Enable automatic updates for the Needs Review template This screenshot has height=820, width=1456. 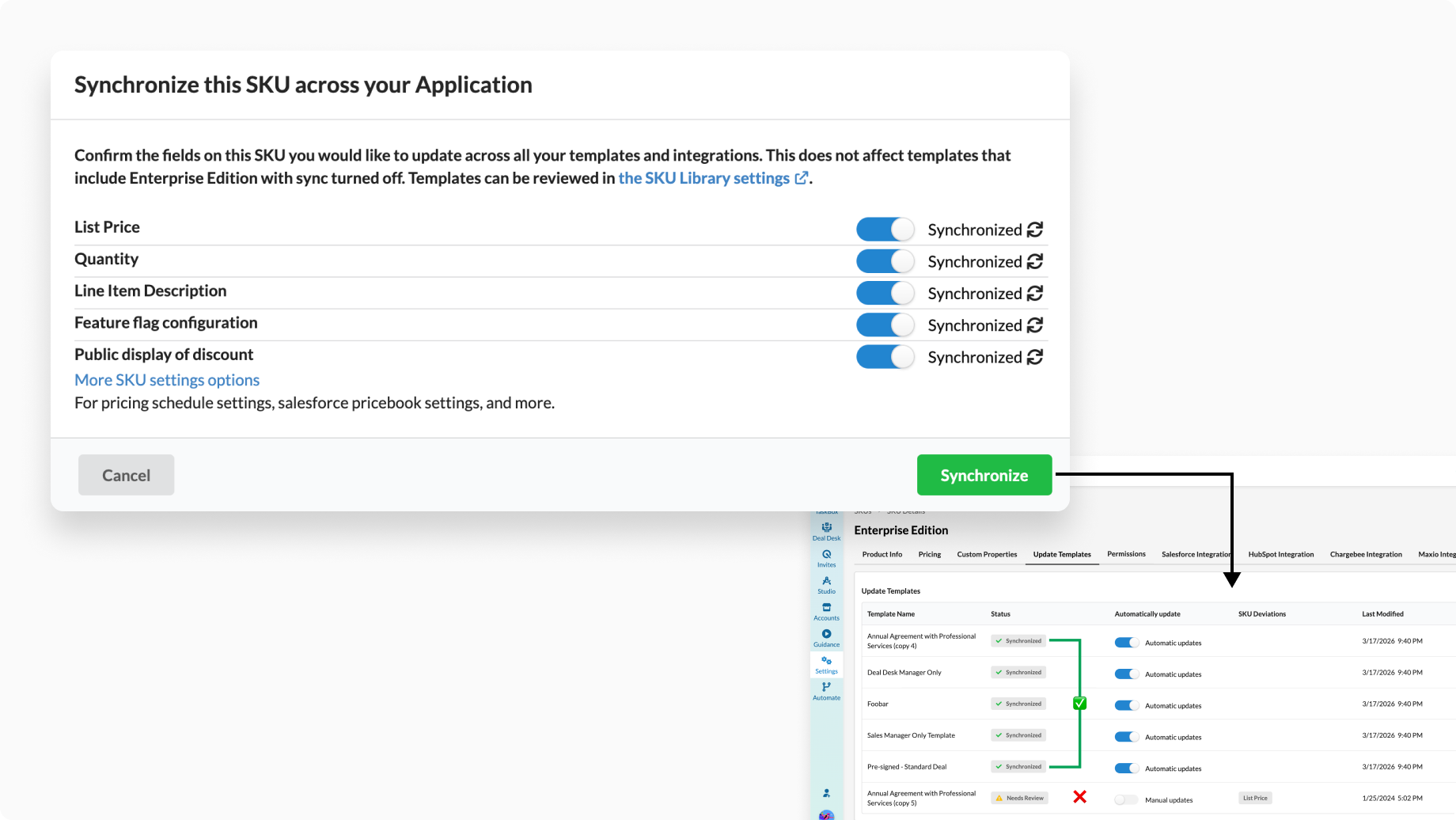click(1126, 799)
